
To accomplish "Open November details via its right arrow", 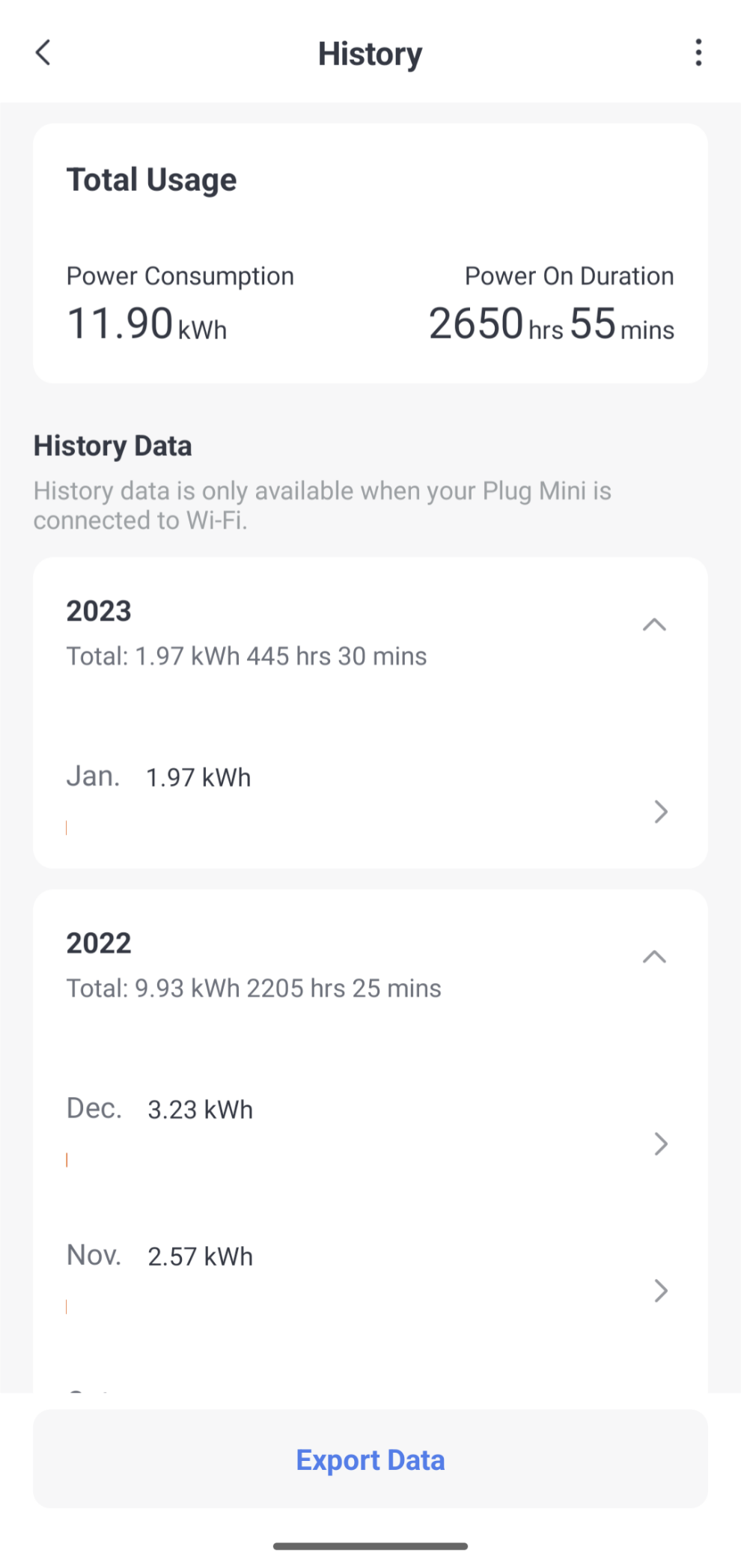I will click(660, 1290).
